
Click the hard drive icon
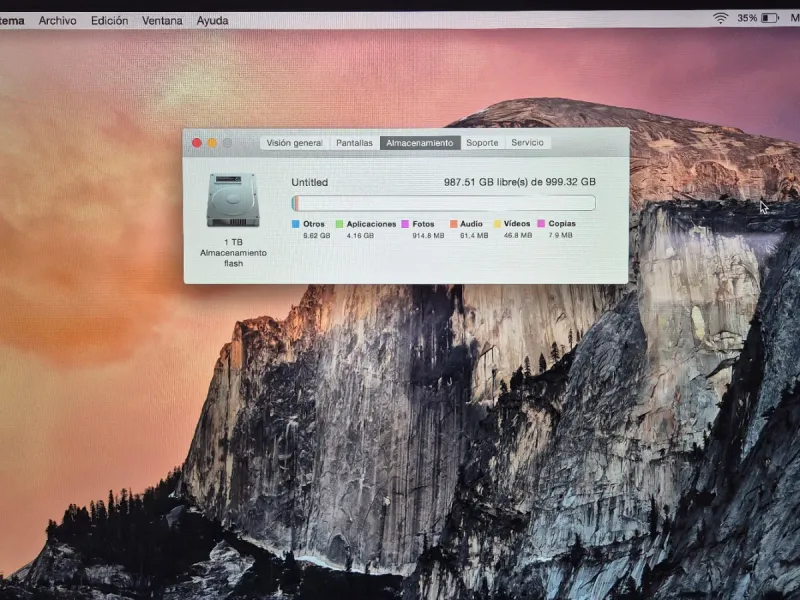pos(233,200)
